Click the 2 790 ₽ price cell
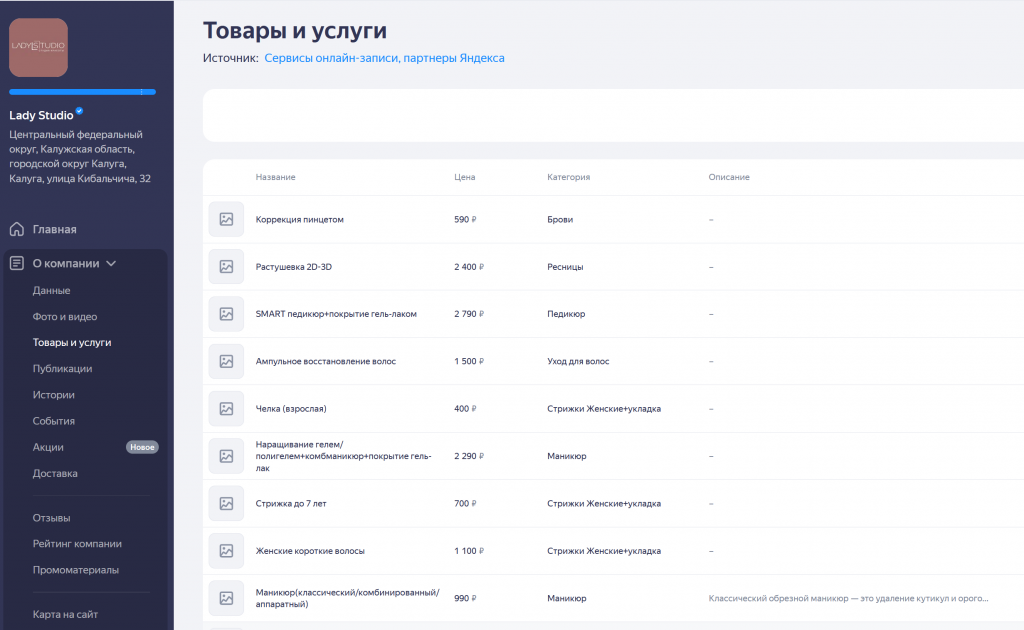The image size is (1024, 630). 469,314
